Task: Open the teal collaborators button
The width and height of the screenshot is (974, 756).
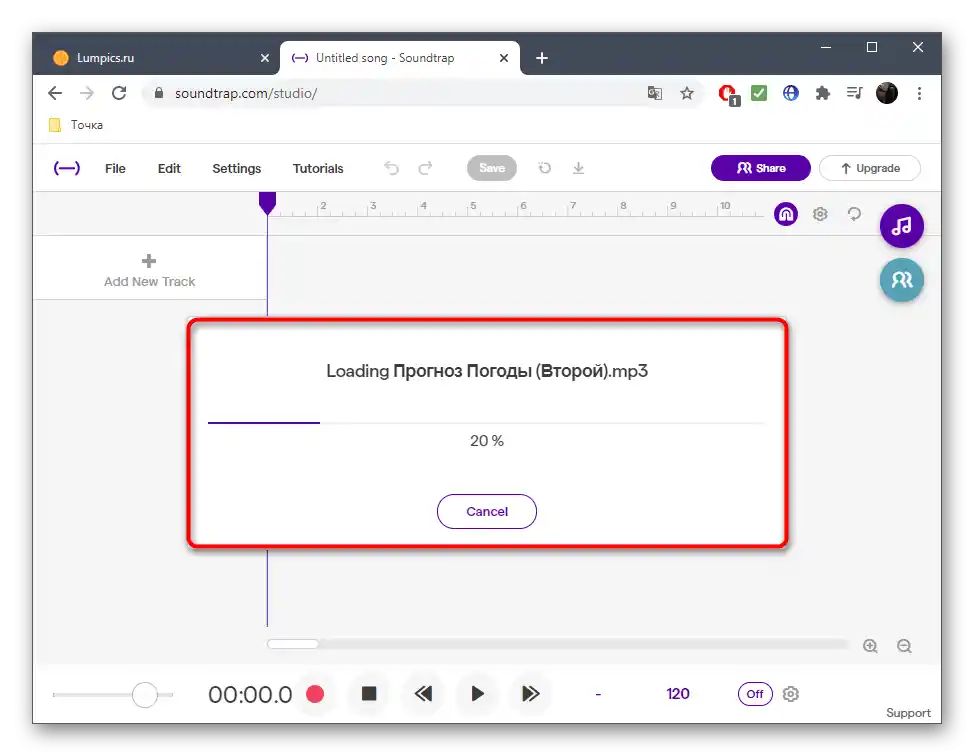Action: [x=902, y=280]
